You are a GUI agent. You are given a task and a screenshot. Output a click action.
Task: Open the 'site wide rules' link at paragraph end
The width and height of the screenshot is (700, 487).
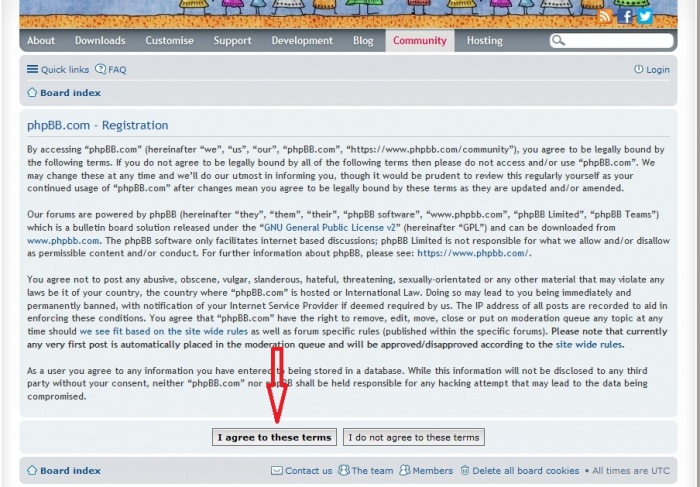click(x=589, y=345)
